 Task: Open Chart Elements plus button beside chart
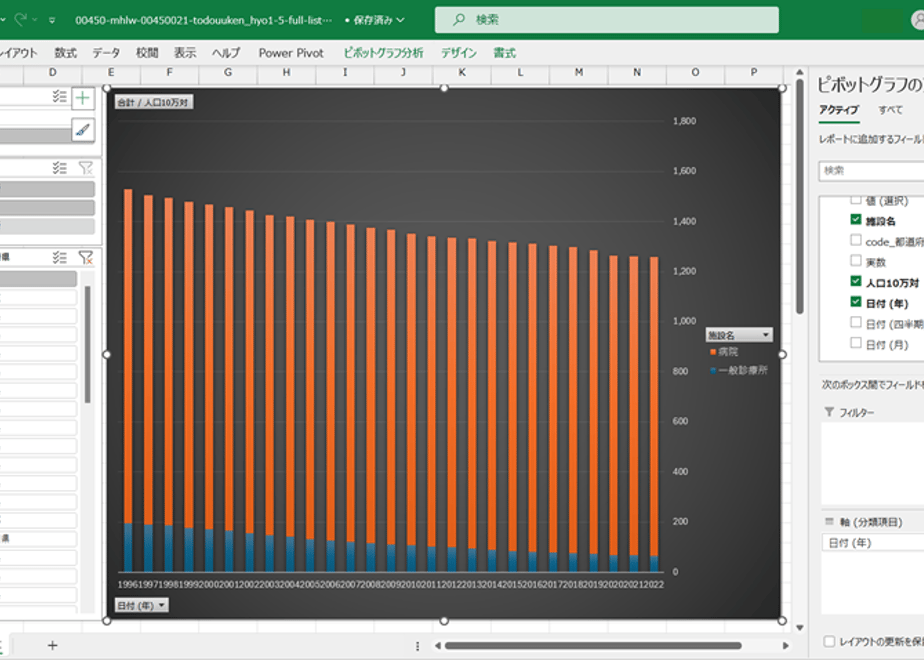[83, 98]
